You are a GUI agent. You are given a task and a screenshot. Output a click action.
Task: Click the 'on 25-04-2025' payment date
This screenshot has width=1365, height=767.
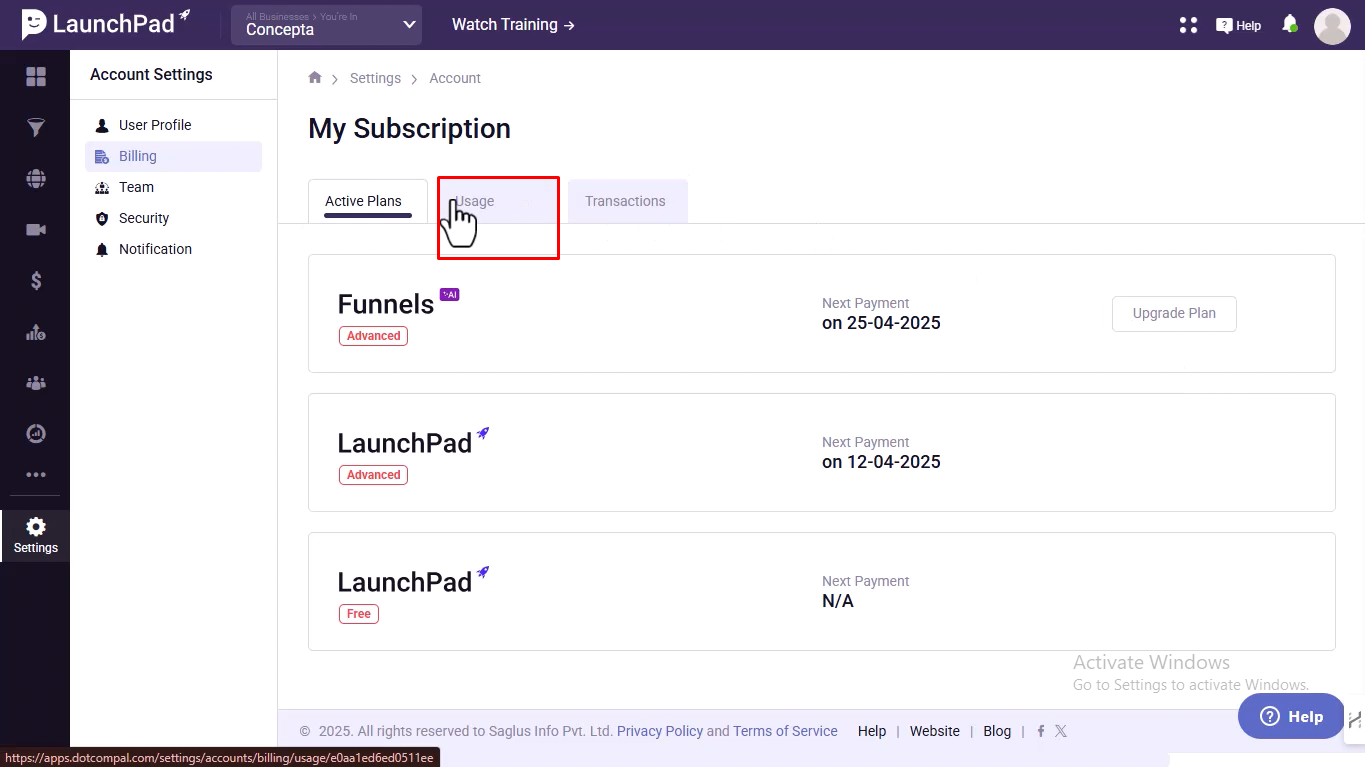[881, 323]
